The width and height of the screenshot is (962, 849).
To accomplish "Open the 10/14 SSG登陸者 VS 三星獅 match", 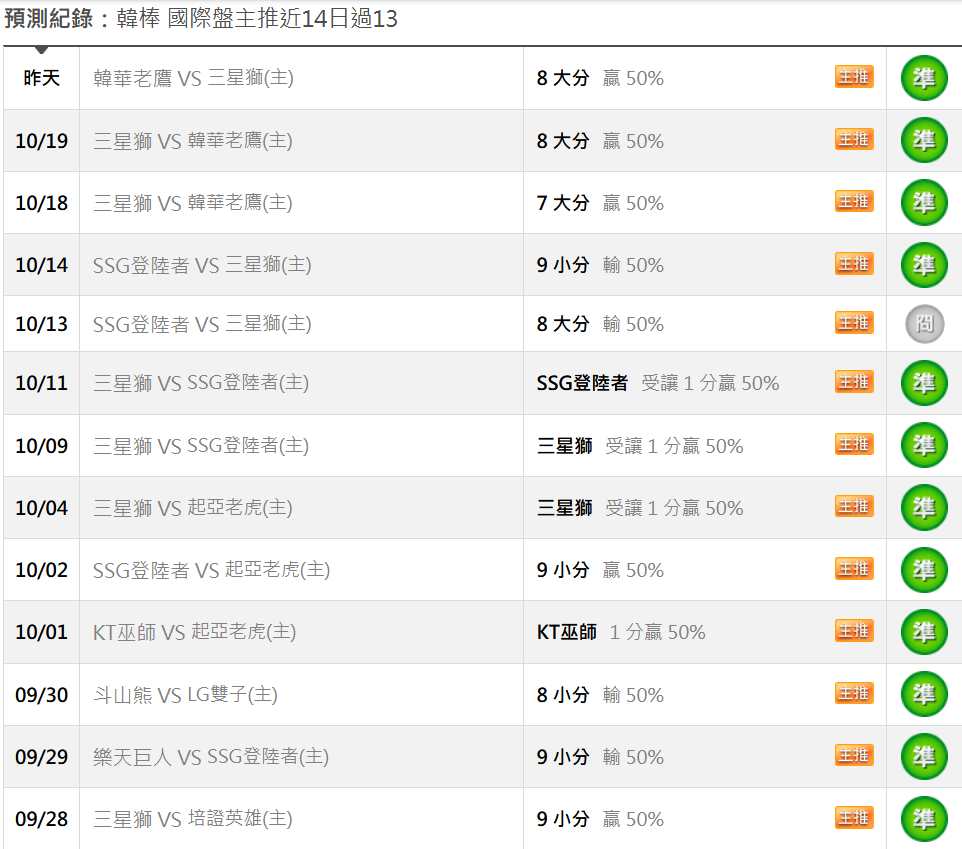I will tap(202, 265).
